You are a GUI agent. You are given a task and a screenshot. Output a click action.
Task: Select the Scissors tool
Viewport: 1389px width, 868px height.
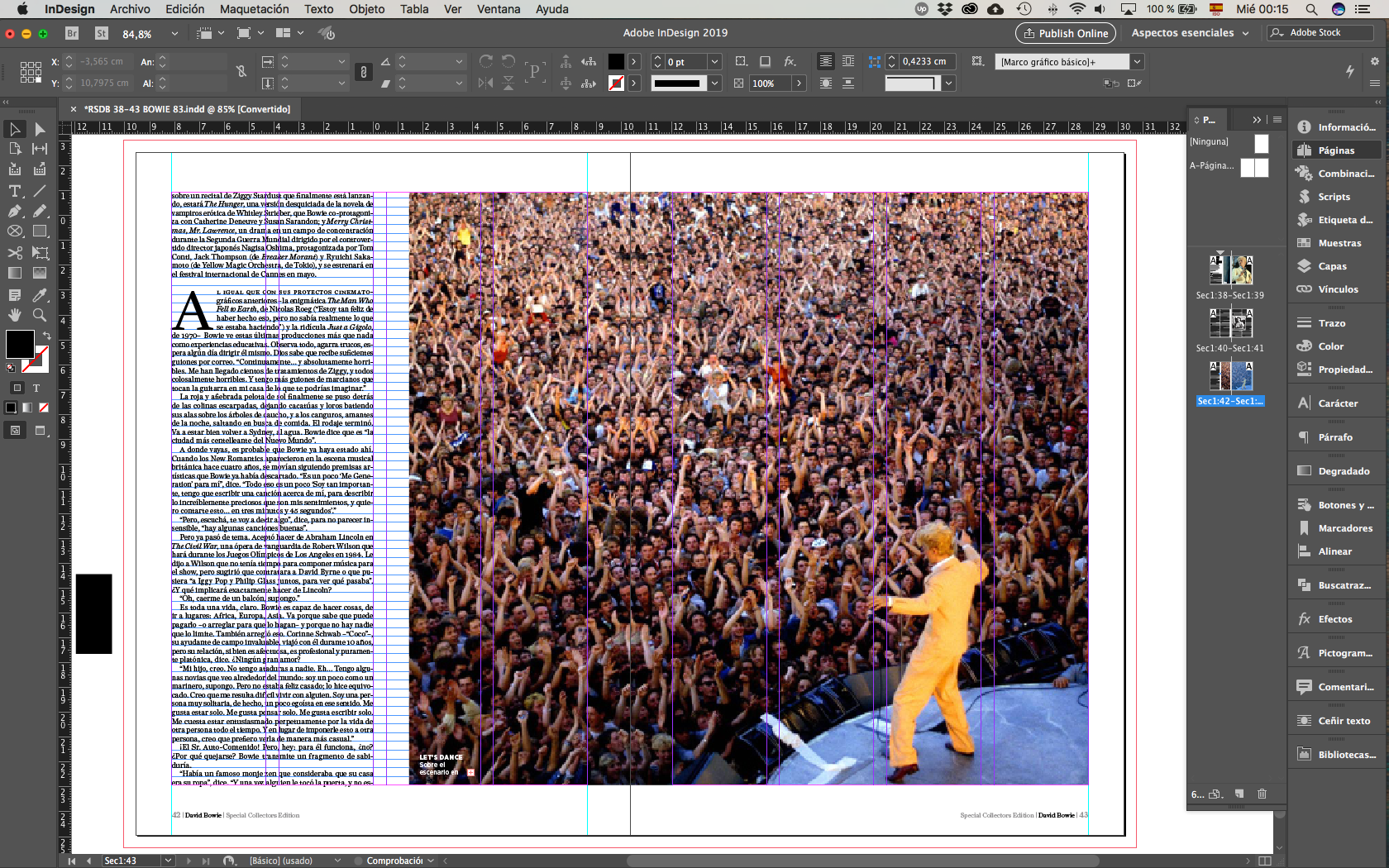pyautogui.click(x=15, y=252)
